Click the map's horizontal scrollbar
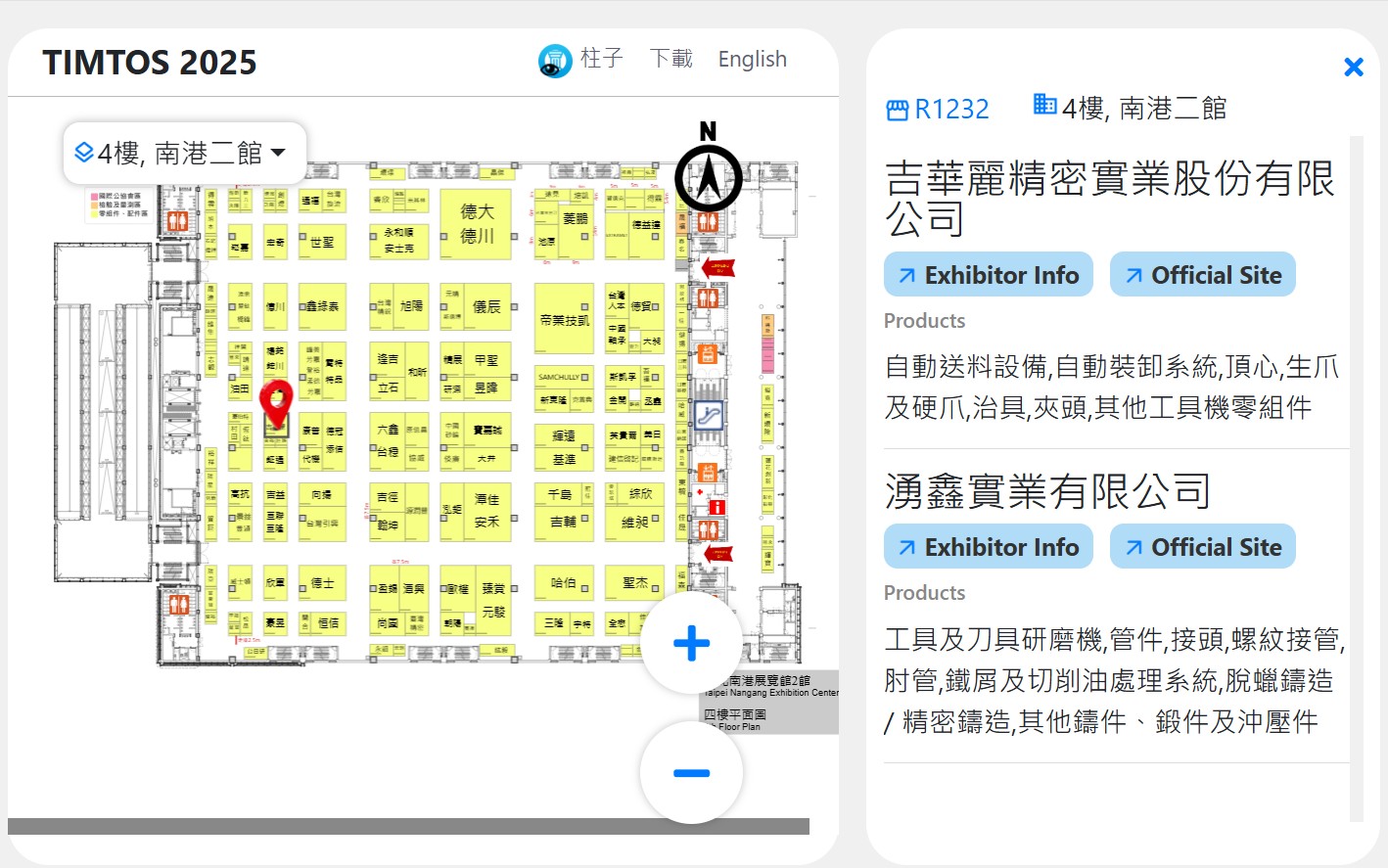 click(x=408, y=827)
